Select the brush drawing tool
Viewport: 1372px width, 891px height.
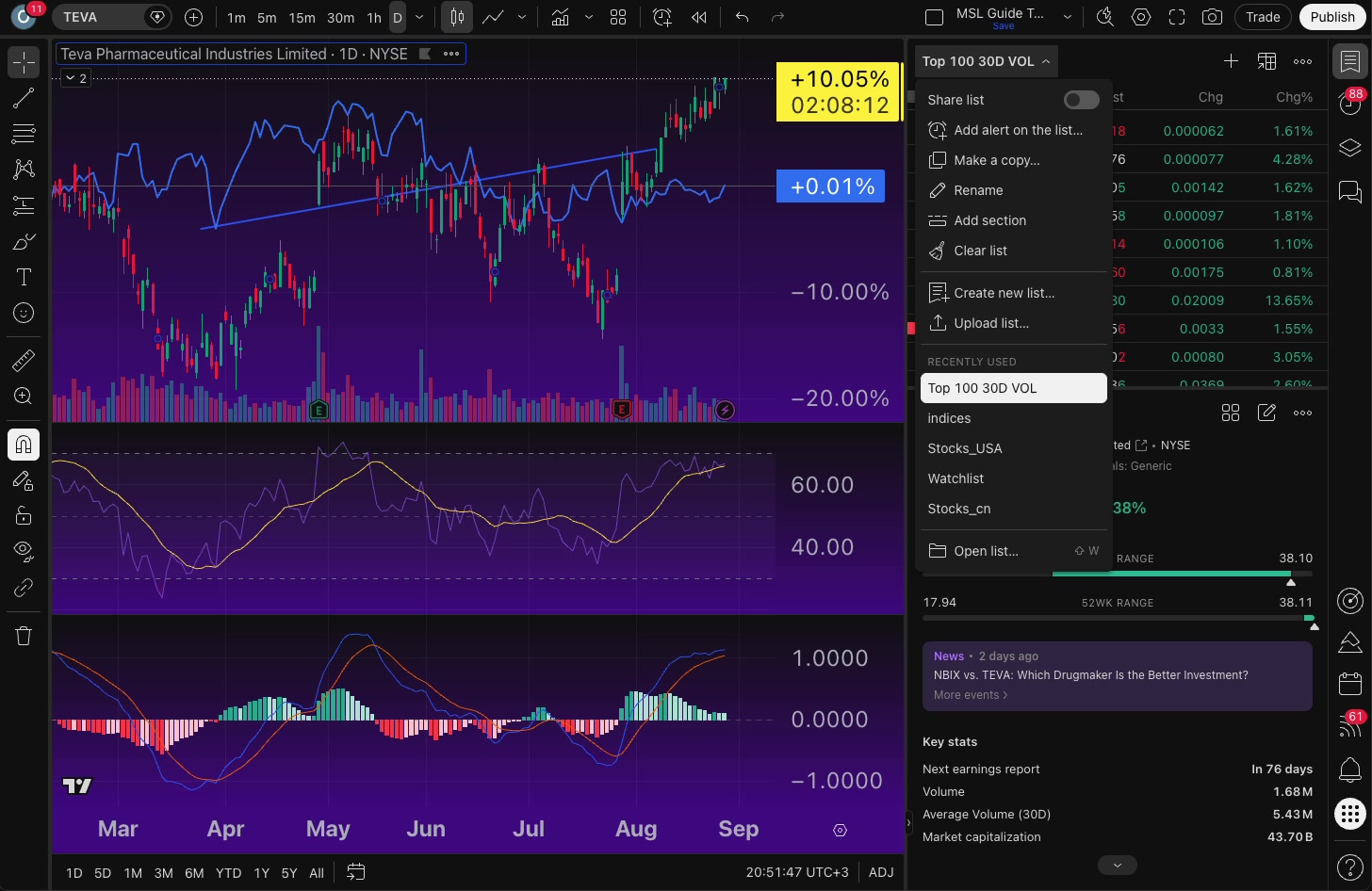pyautogui.click(x=24, y=242)
